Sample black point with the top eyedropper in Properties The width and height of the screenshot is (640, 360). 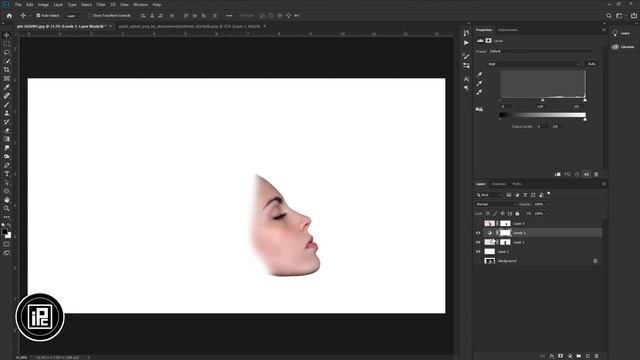pos(480,75)
